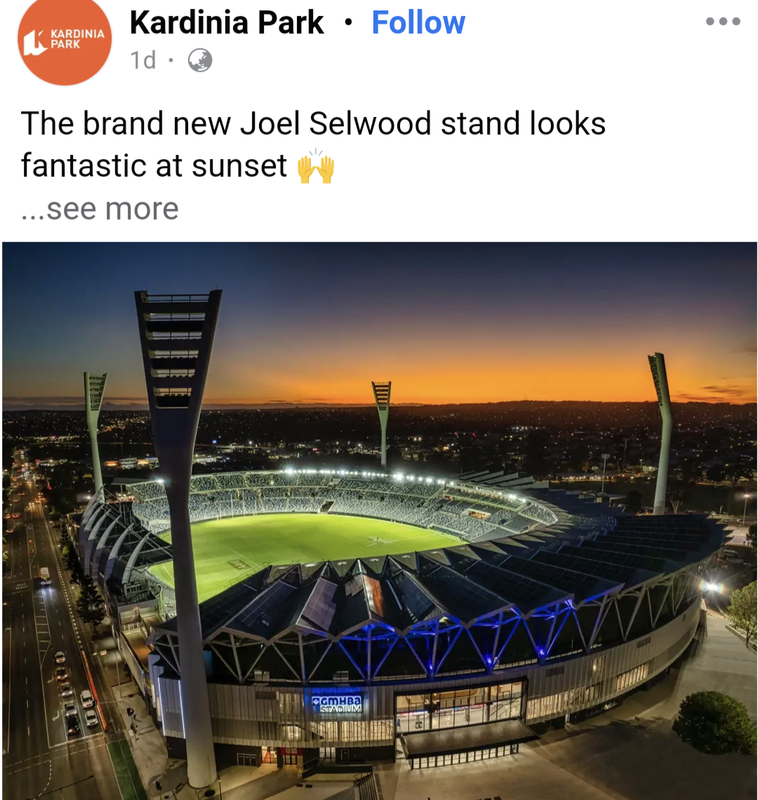Image resolution: width=758 pixels, height=800 pixels.
Task: Open the 1d post timestamp
Action: (143, 60)
